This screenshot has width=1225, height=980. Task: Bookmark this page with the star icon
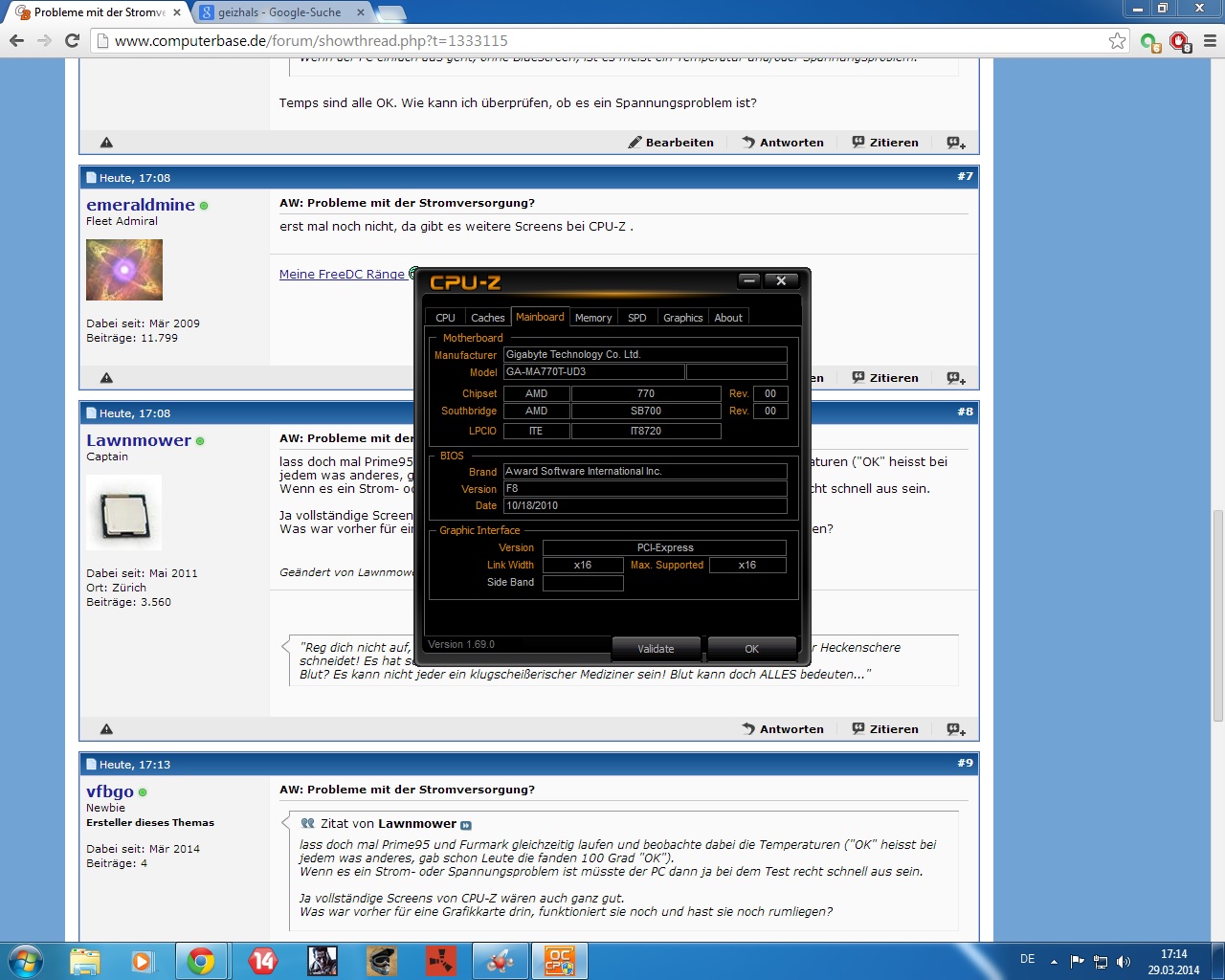point(1117,40)
